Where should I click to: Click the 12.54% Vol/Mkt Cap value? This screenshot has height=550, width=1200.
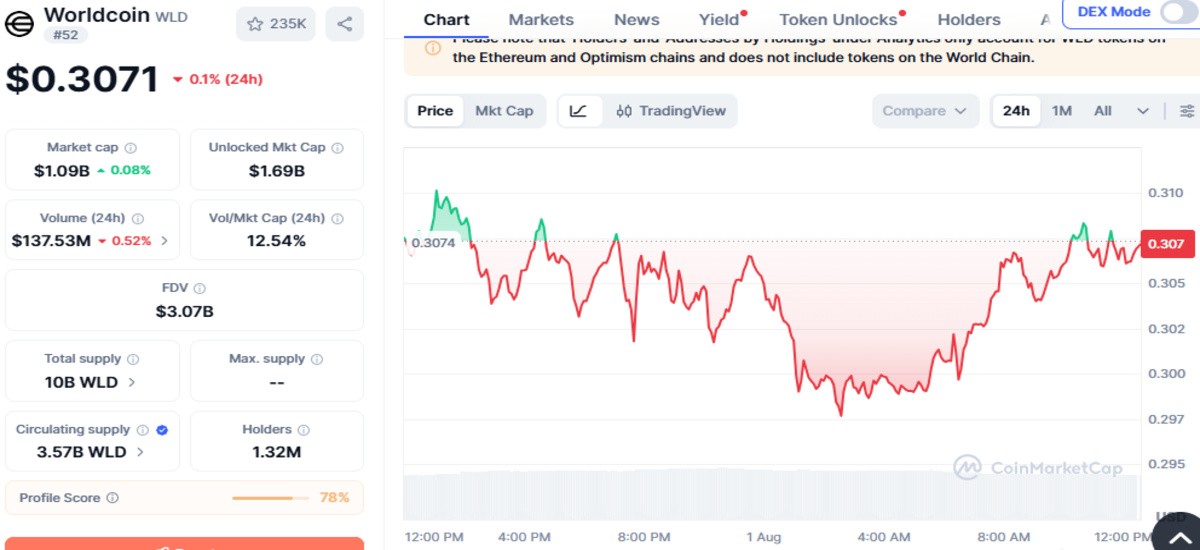277,241
